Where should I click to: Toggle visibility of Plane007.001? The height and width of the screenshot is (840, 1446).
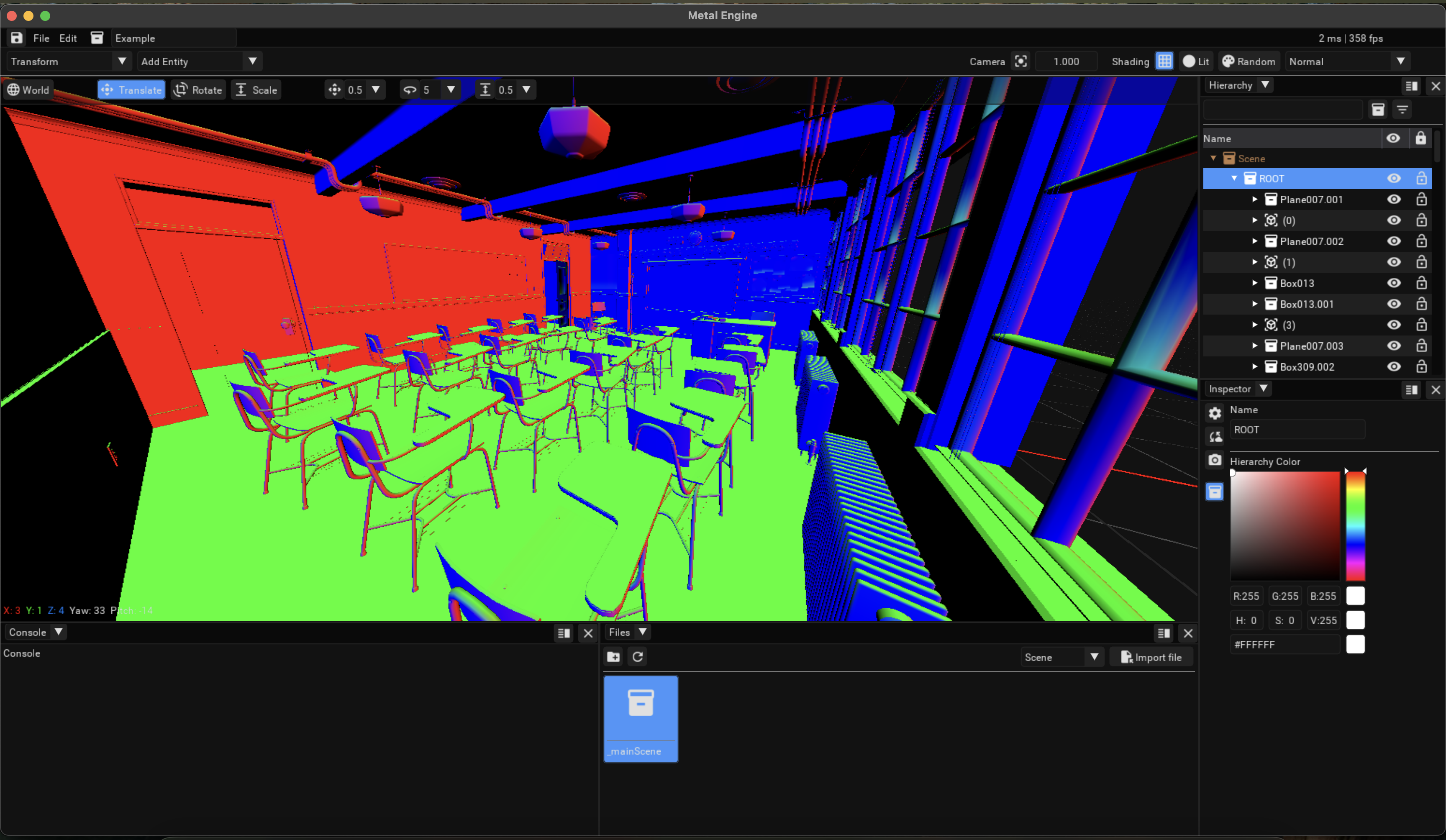1394,199
